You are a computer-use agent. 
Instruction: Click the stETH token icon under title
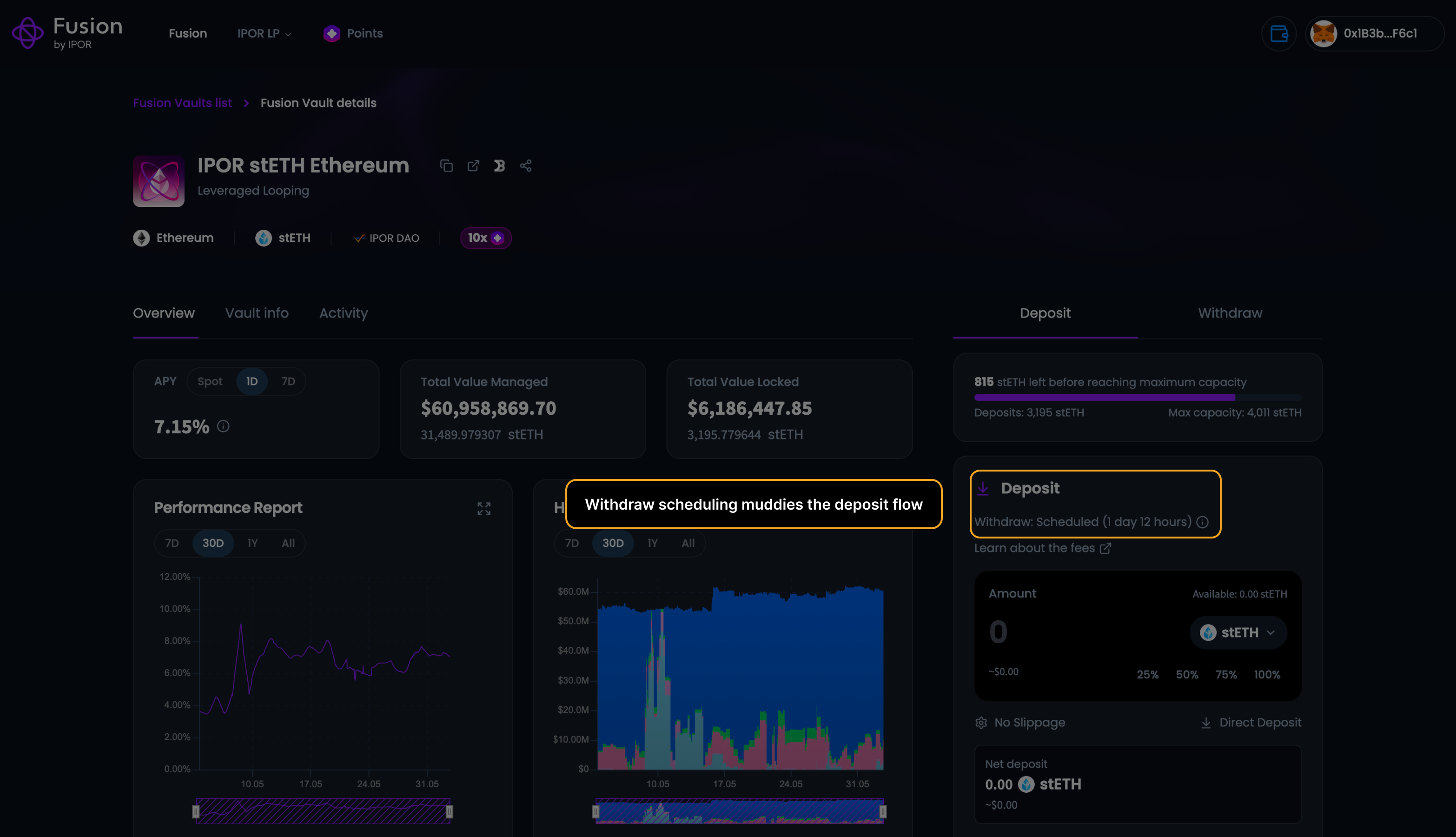(264, 238)
